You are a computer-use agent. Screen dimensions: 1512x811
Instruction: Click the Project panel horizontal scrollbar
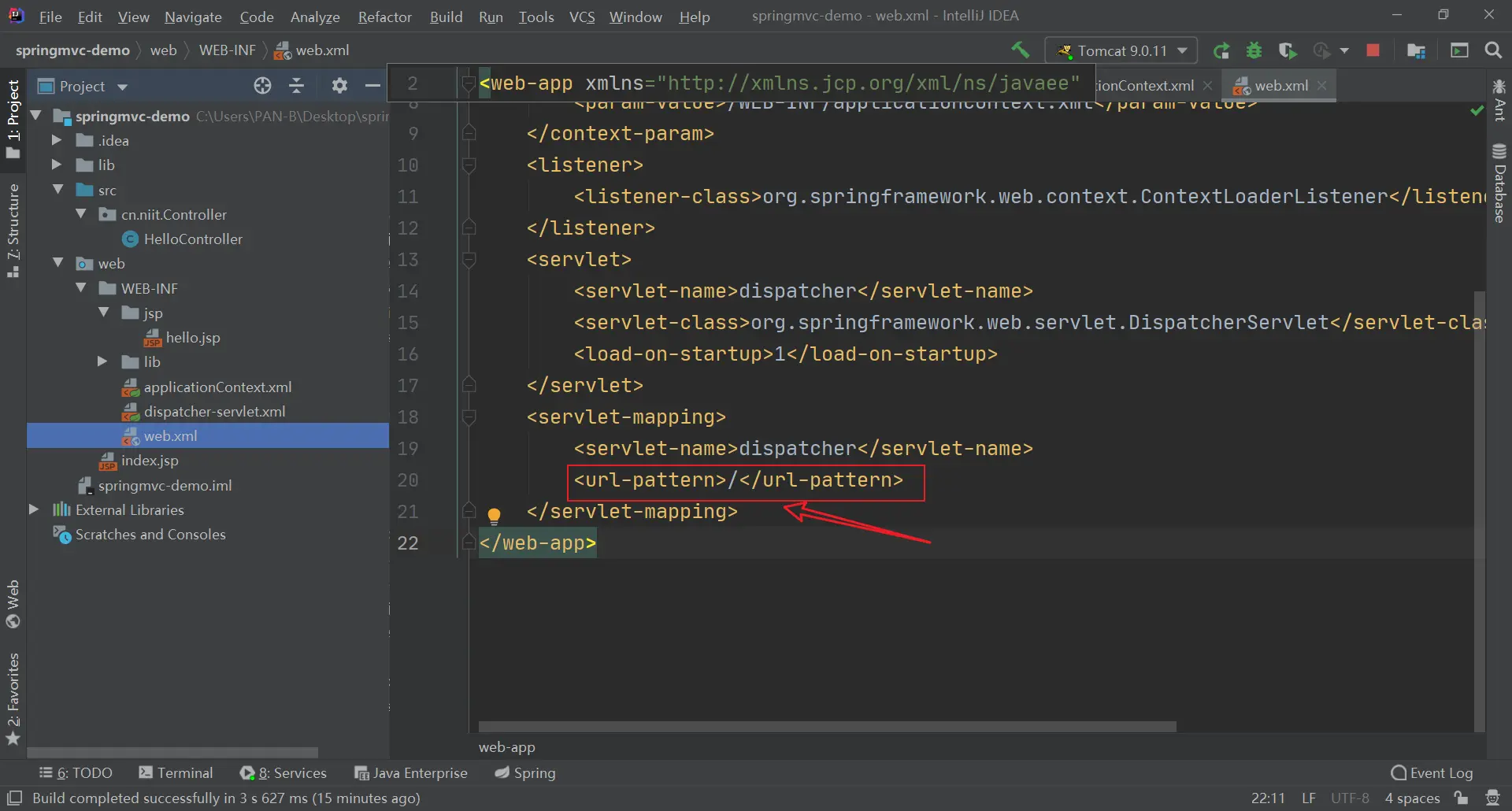[x=172, y=753]
